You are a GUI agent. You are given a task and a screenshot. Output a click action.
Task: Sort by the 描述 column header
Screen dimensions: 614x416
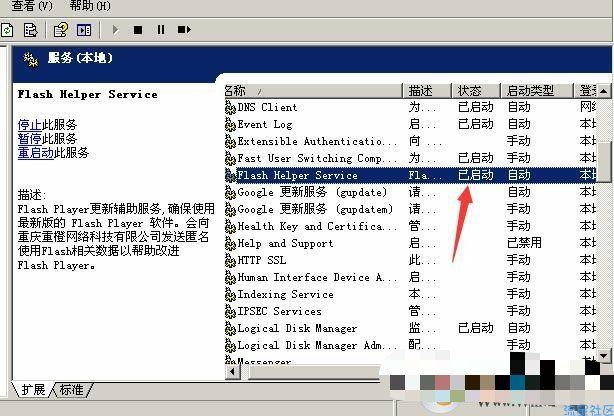[427, 91]
